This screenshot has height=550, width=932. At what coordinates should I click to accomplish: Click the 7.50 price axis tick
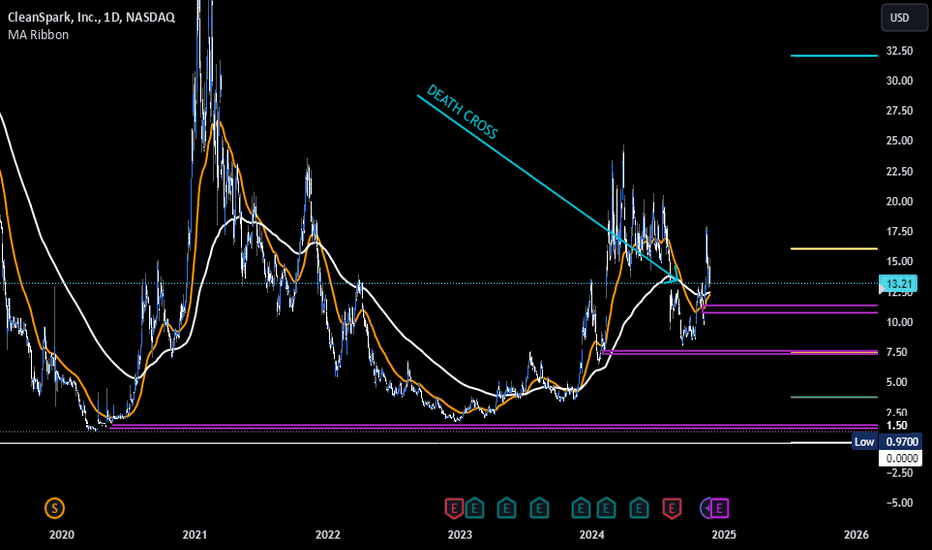pyautogui.click(x=896, y=352)
